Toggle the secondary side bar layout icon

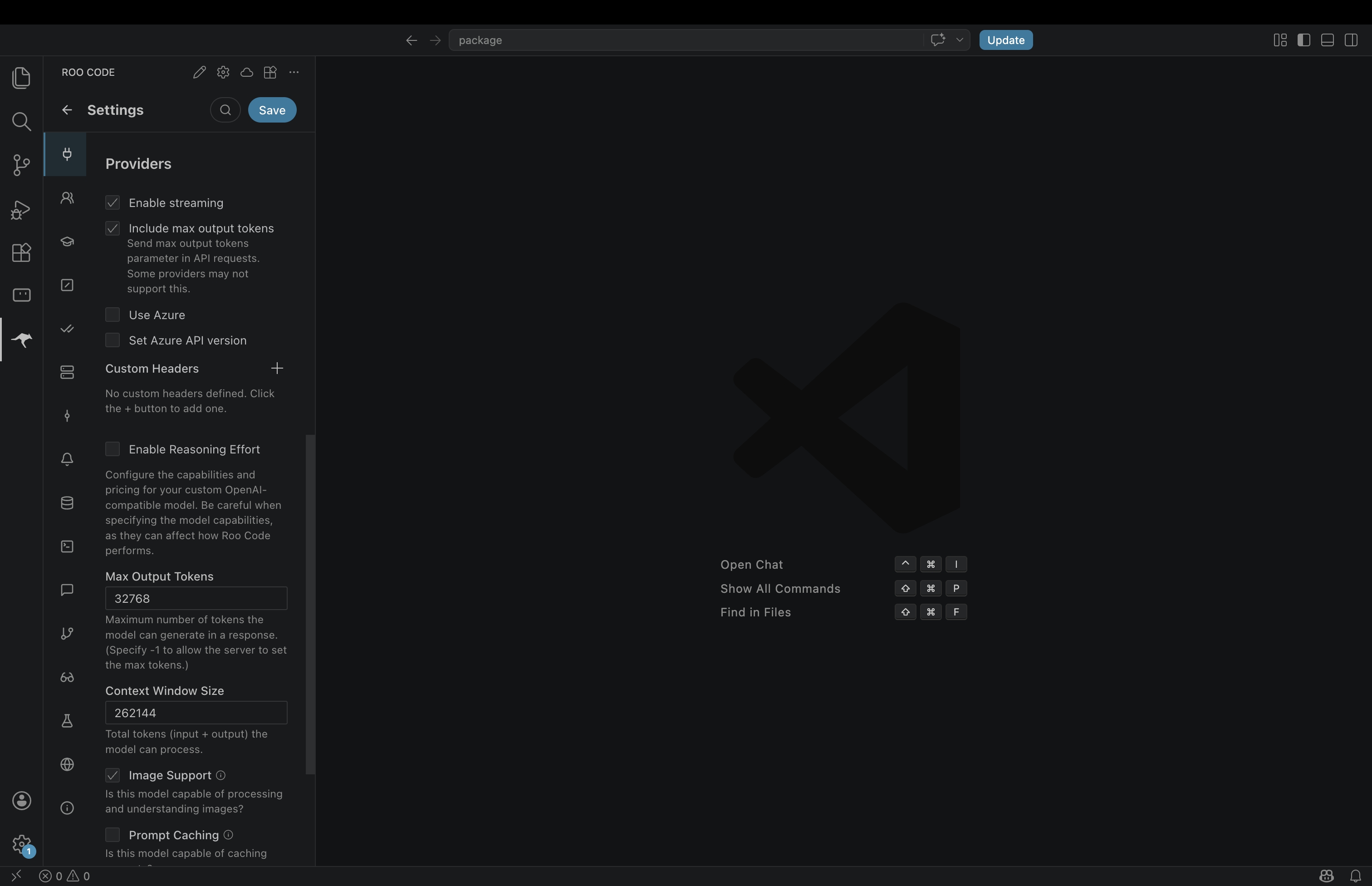[1351, 39]
